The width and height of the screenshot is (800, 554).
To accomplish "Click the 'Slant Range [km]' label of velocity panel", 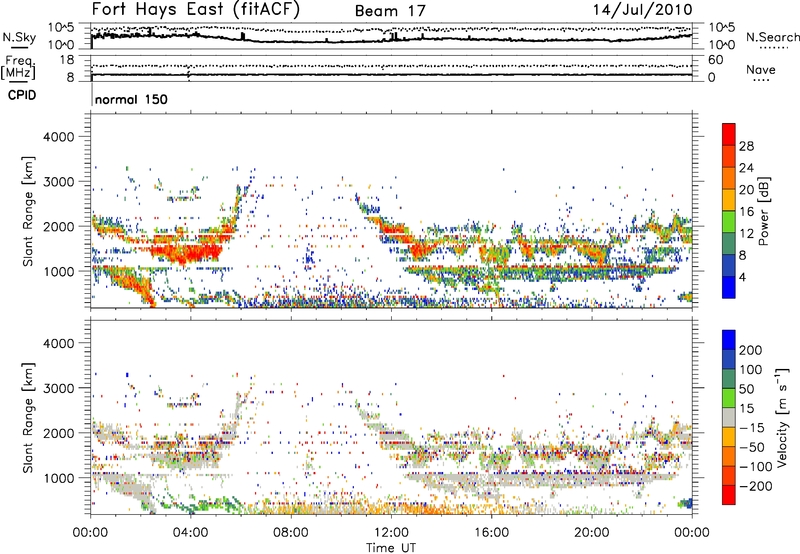I will tap(28, 417).
